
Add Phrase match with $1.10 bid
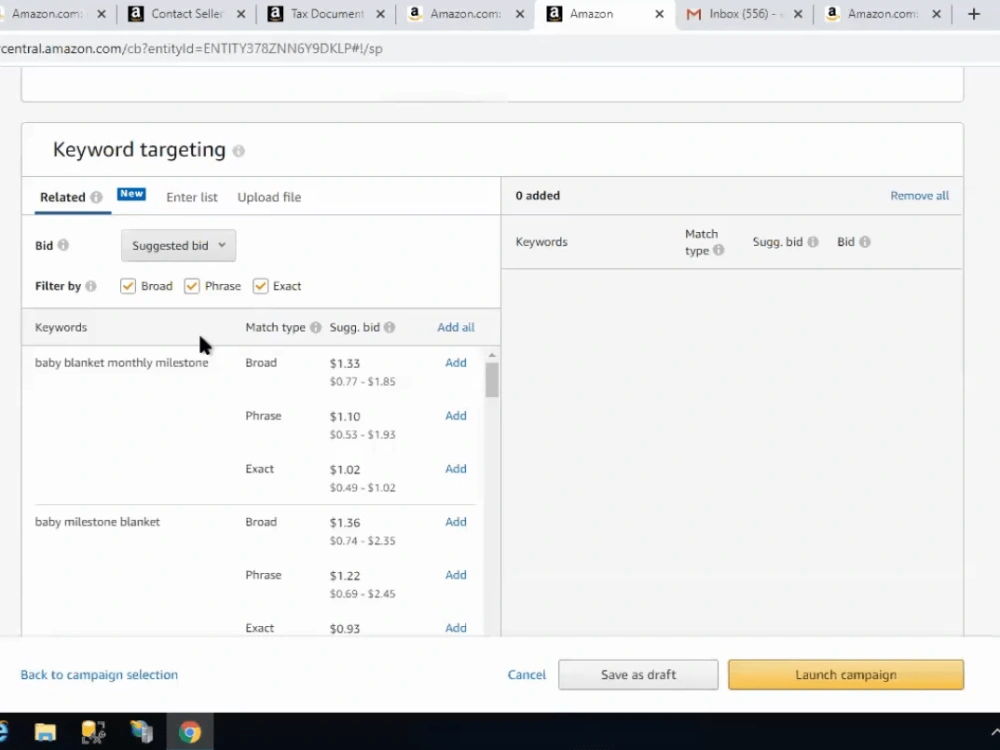(456, 415)
